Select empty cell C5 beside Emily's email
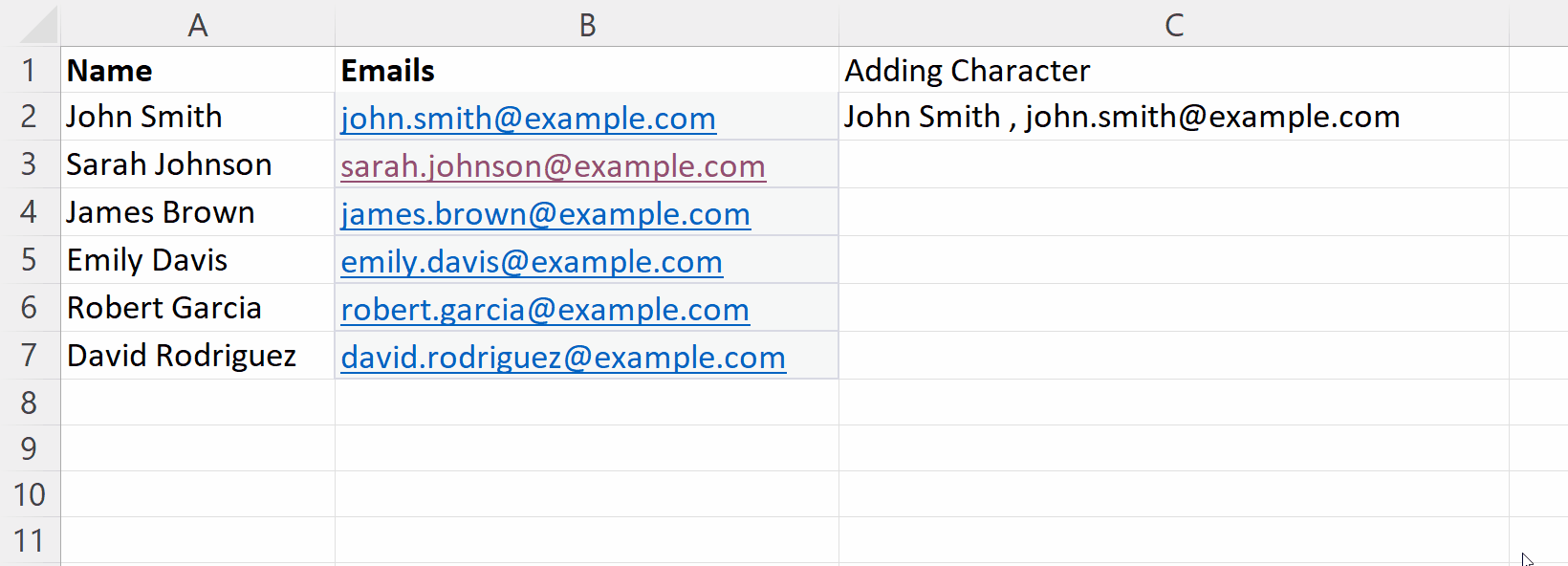 click(1174, 260)
